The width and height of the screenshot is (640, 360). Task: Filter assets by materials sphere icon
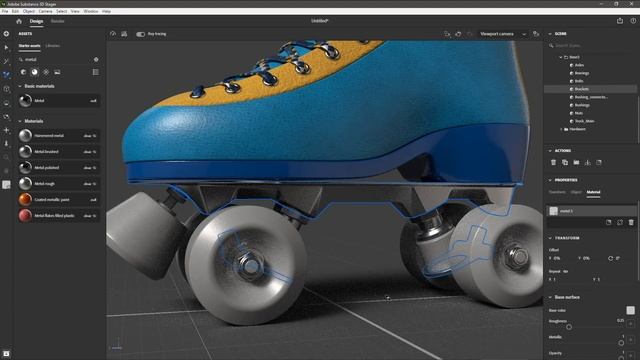(x=35, y=72)
